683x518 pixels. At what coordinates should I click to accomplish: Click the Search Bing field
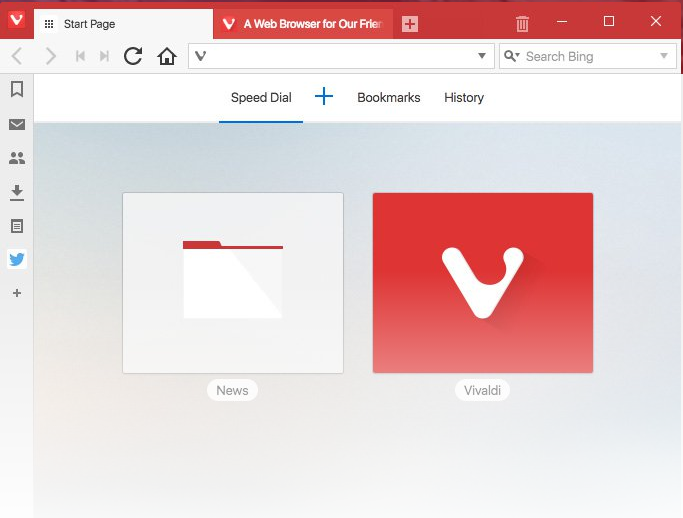(x=588, y=56)
